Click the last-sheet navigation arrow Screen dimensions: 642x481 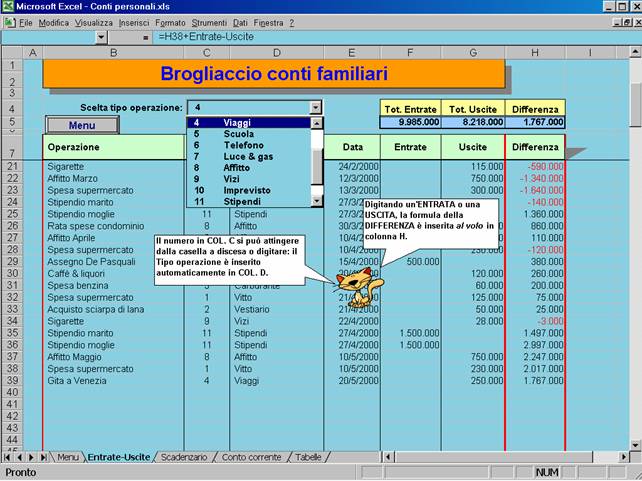pos(46,457)
